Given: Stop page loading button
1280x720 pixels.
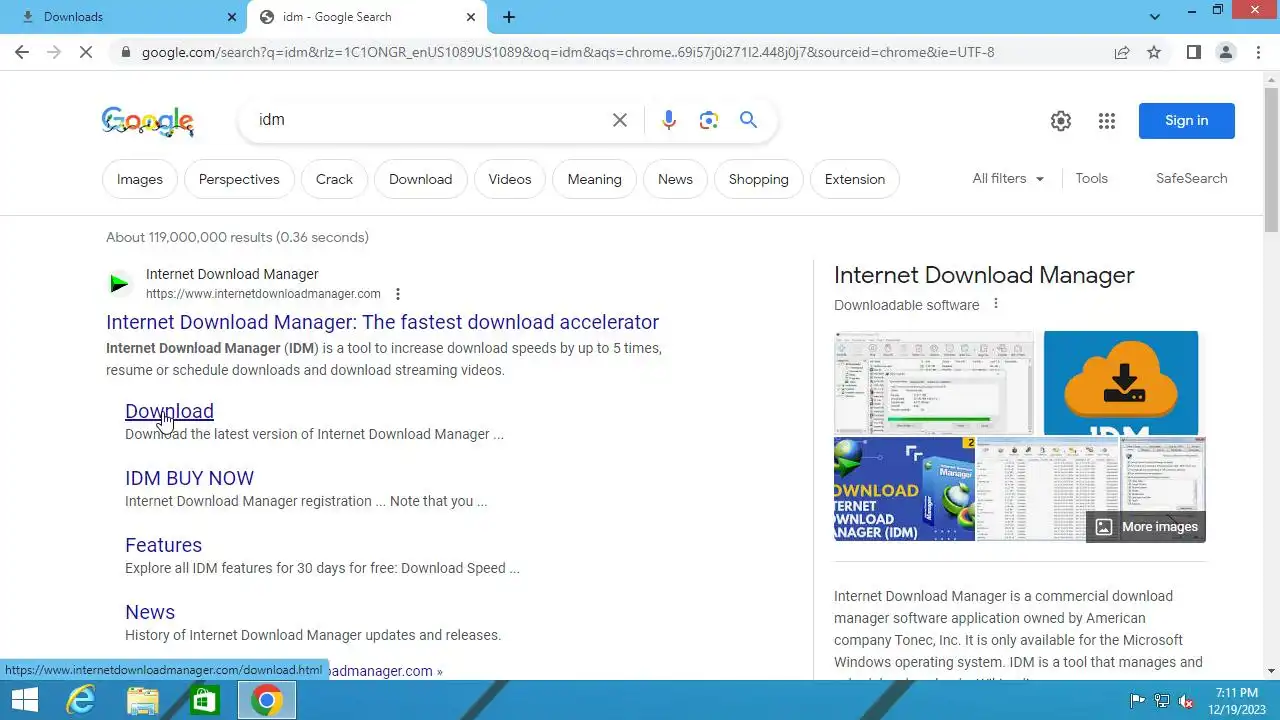Looking at the screenshot, I should click(x=86, y=52).
